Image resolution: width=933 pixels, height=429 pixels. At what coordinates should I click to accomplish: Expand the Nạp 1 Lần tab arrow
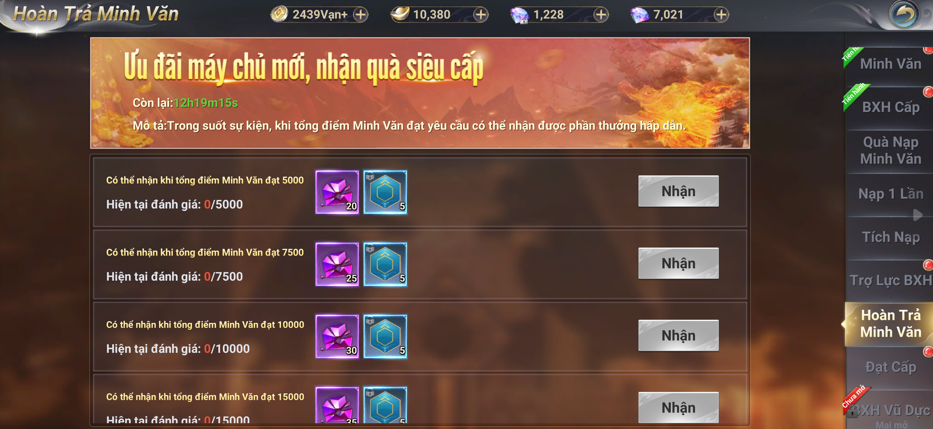coord(918,215)
